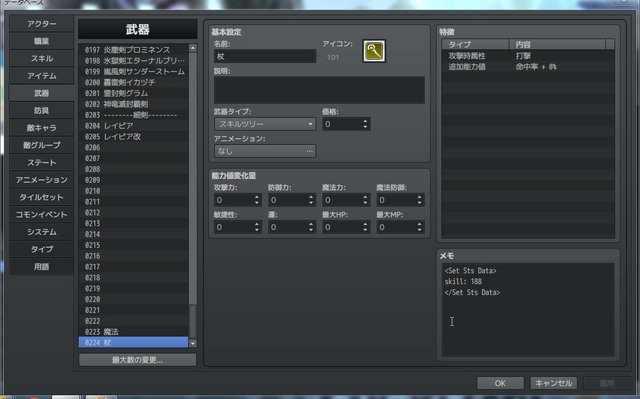Click the OK button
The height and width of the screenshot is (399, 640).
click(500, 383)
